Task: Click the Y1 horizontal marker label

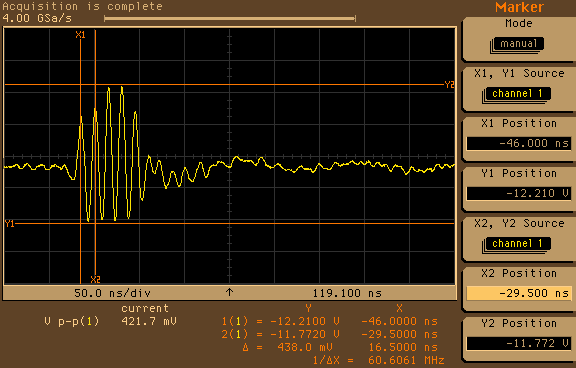Action: [x=10, y=224]
